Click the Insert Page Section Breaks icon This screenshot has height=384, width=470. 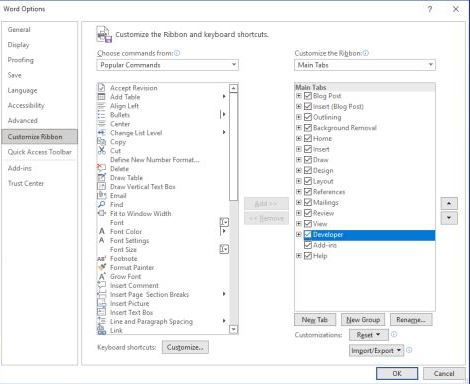pos(101,294)
